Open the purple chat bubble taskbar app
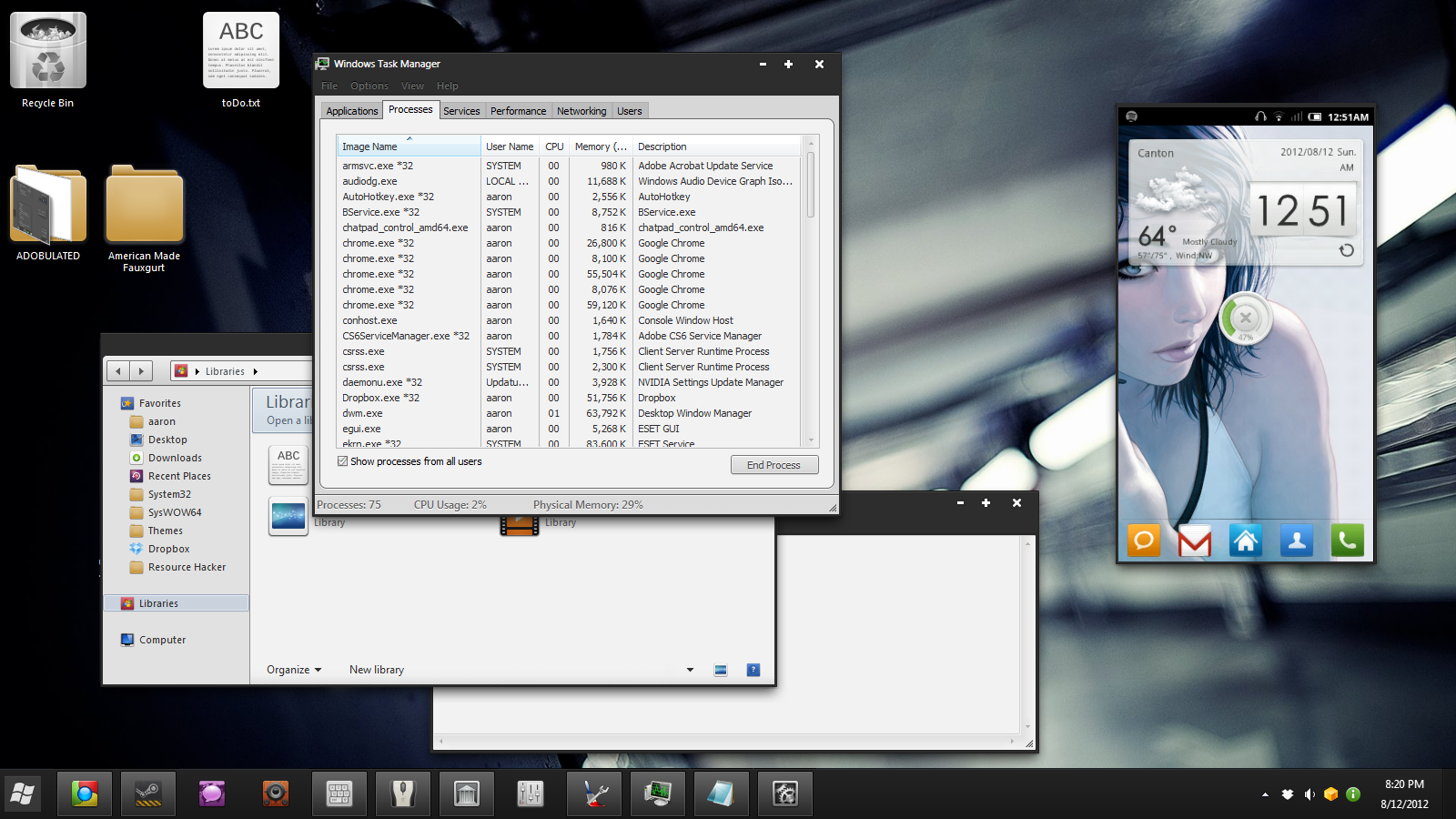This screenshot has width=1456, height=819. click(212, 794)
